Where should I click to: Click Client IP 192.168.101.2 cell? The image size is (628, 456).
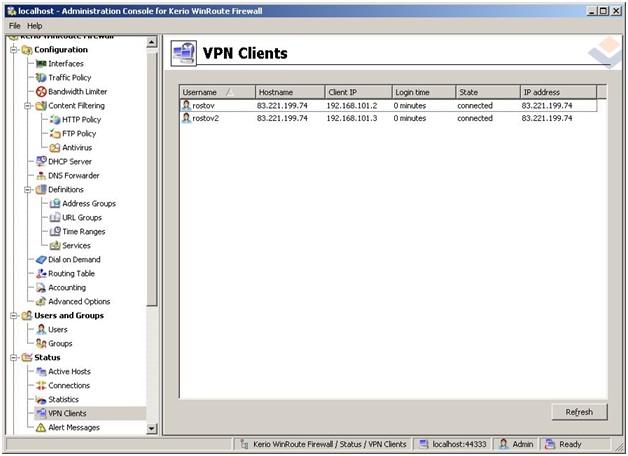(352, 106)
